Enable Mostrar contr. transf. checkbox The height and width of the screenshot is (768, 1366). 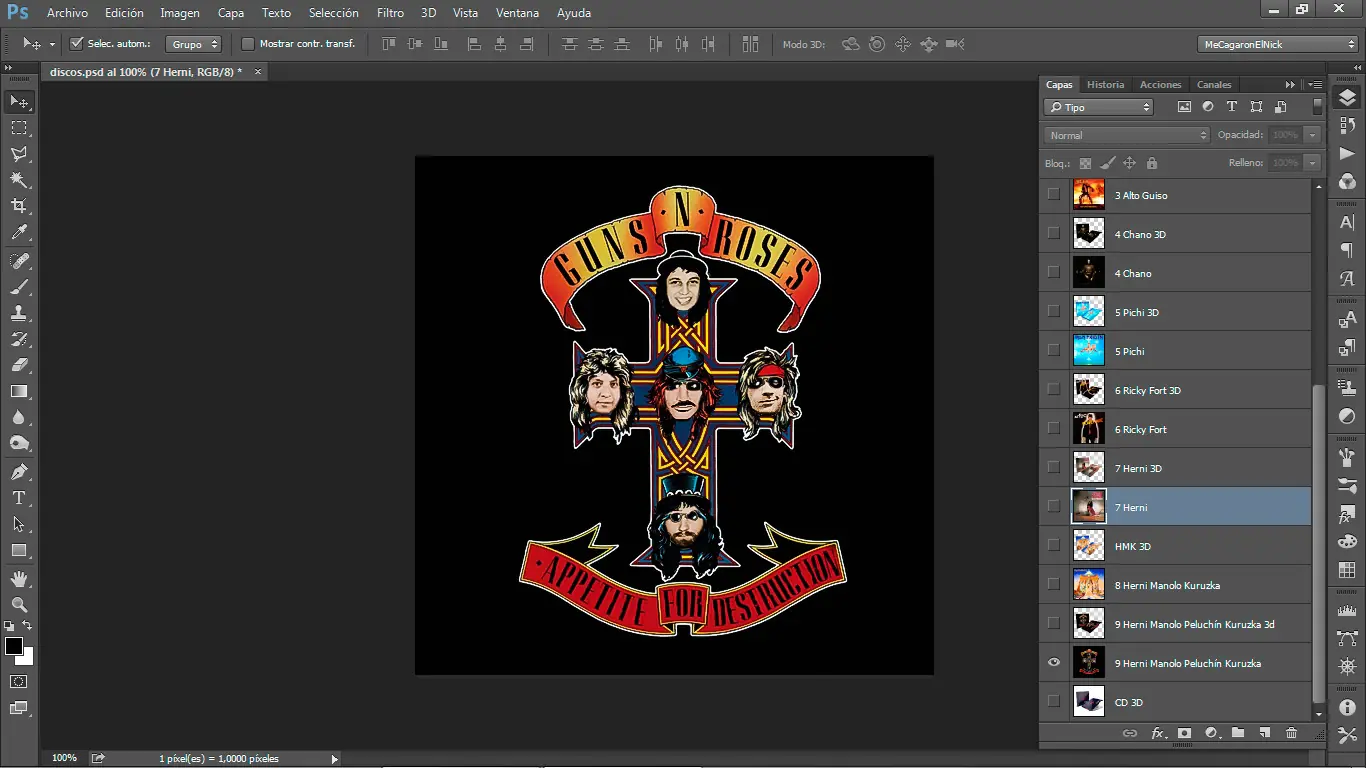click(248, 44)
